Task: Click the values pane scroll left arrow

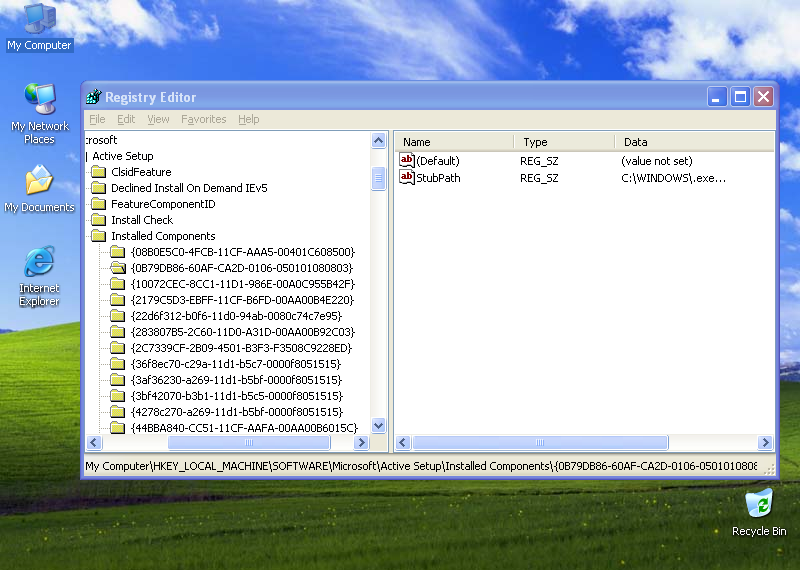Action: 403,442
